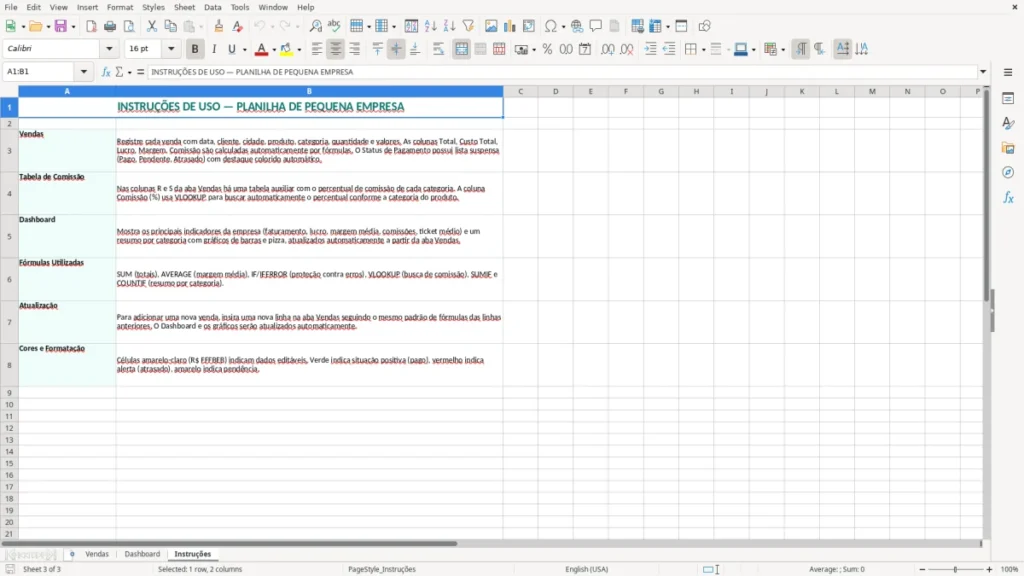Open the font color dropdown arrow
The width and height of the screenshot is (1024, 576).
click(x=274, y=50)
